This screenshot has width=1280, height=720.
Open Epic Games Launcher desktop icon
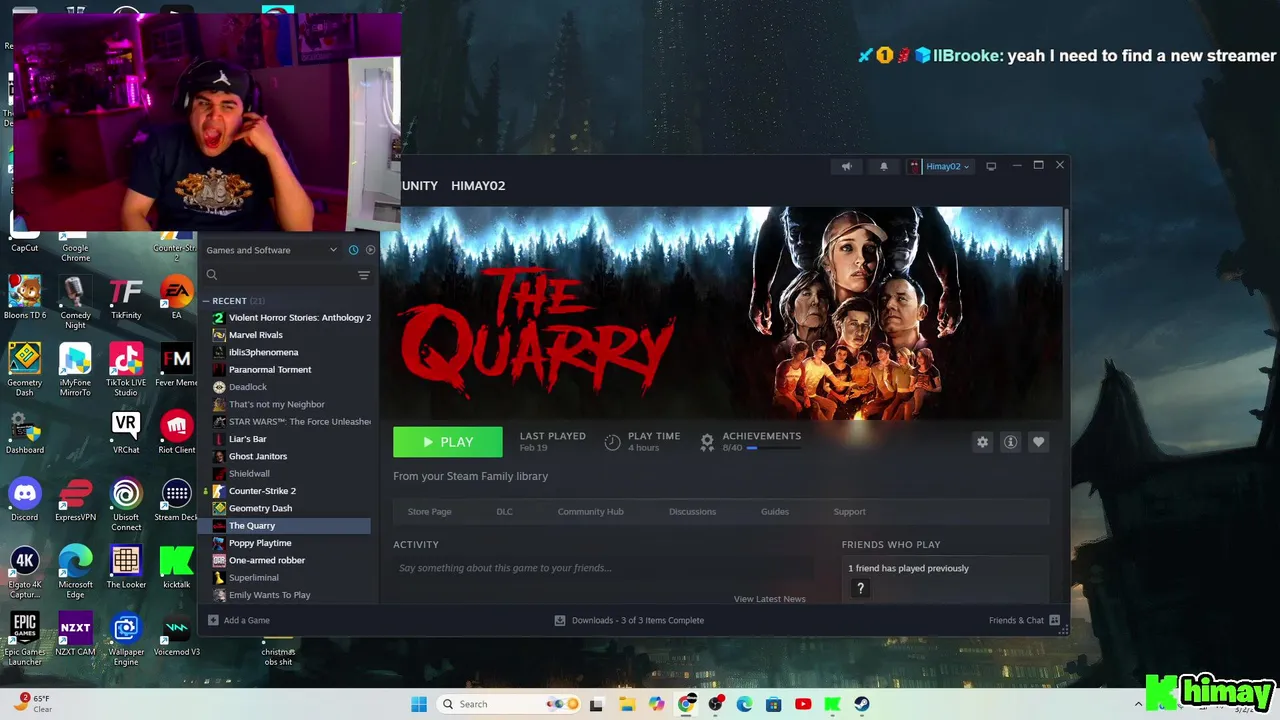(25, 638)
